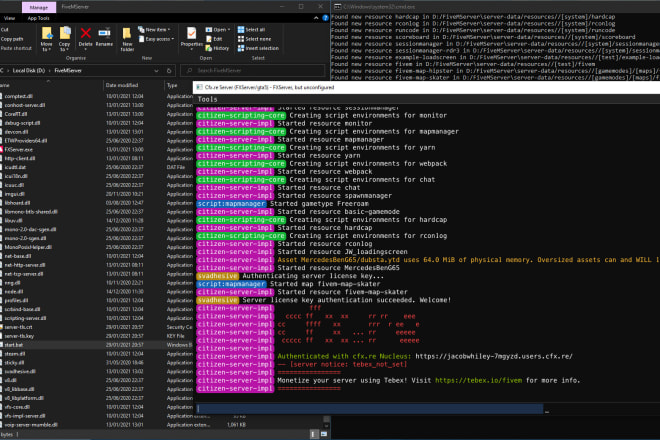The width and height of the screenshot is (660, 440).
Task: Open the Properties dropdown arrow
Action: click(x=192, y=49)
